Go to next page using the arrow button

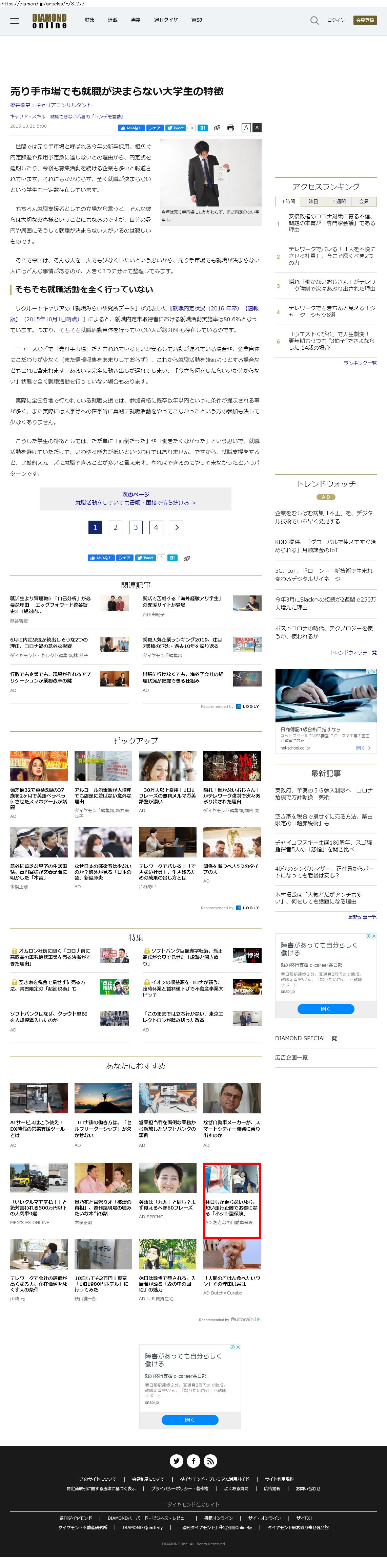pyautogui.click(x=177, y=527)
